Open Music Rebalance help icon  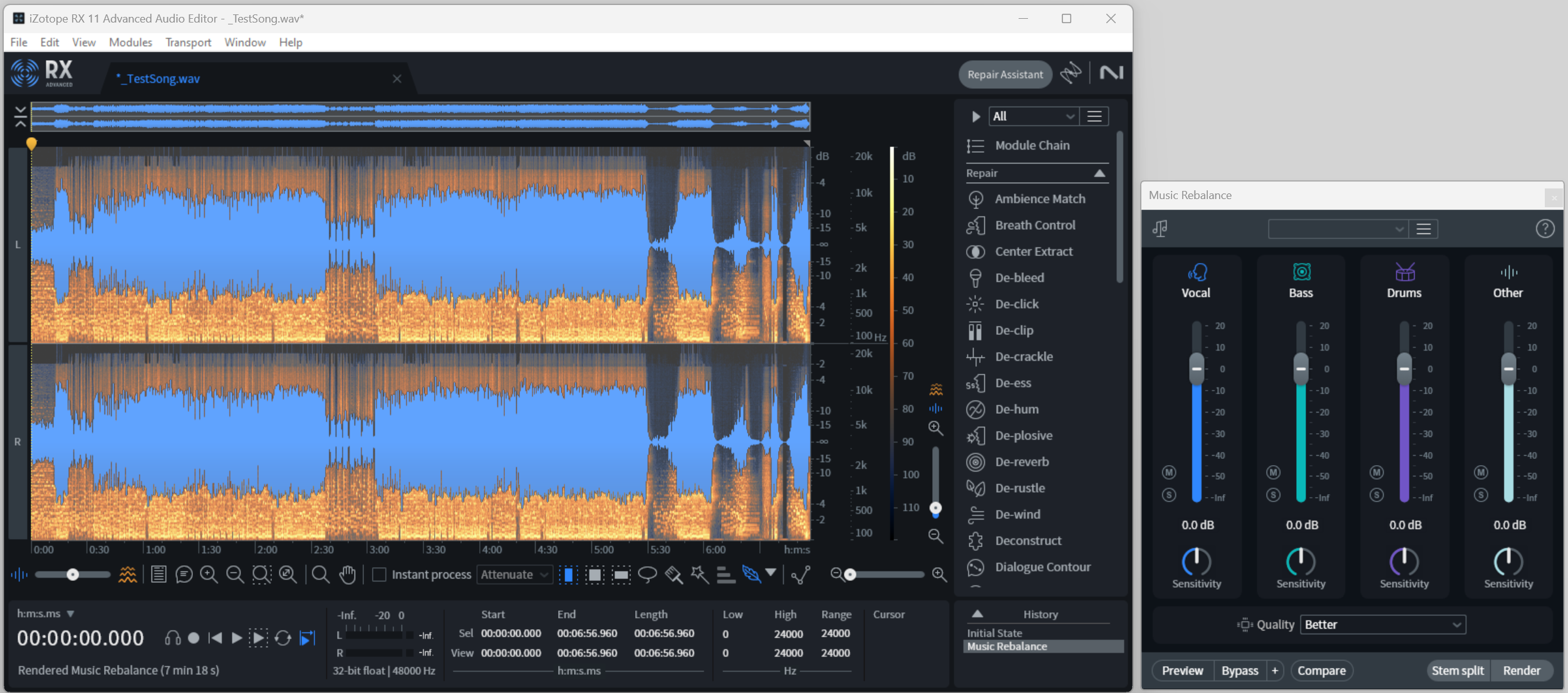coord(1544,229)
